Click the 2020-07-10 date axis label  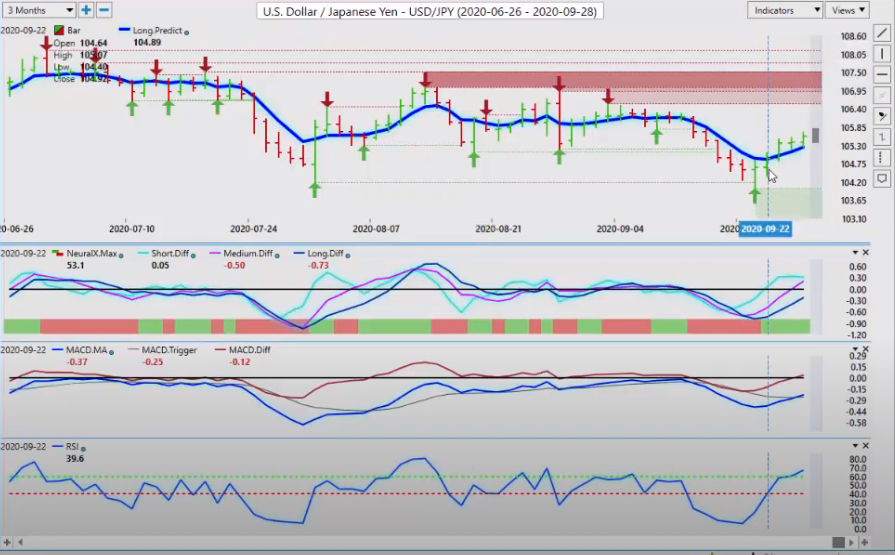point(132,229)
